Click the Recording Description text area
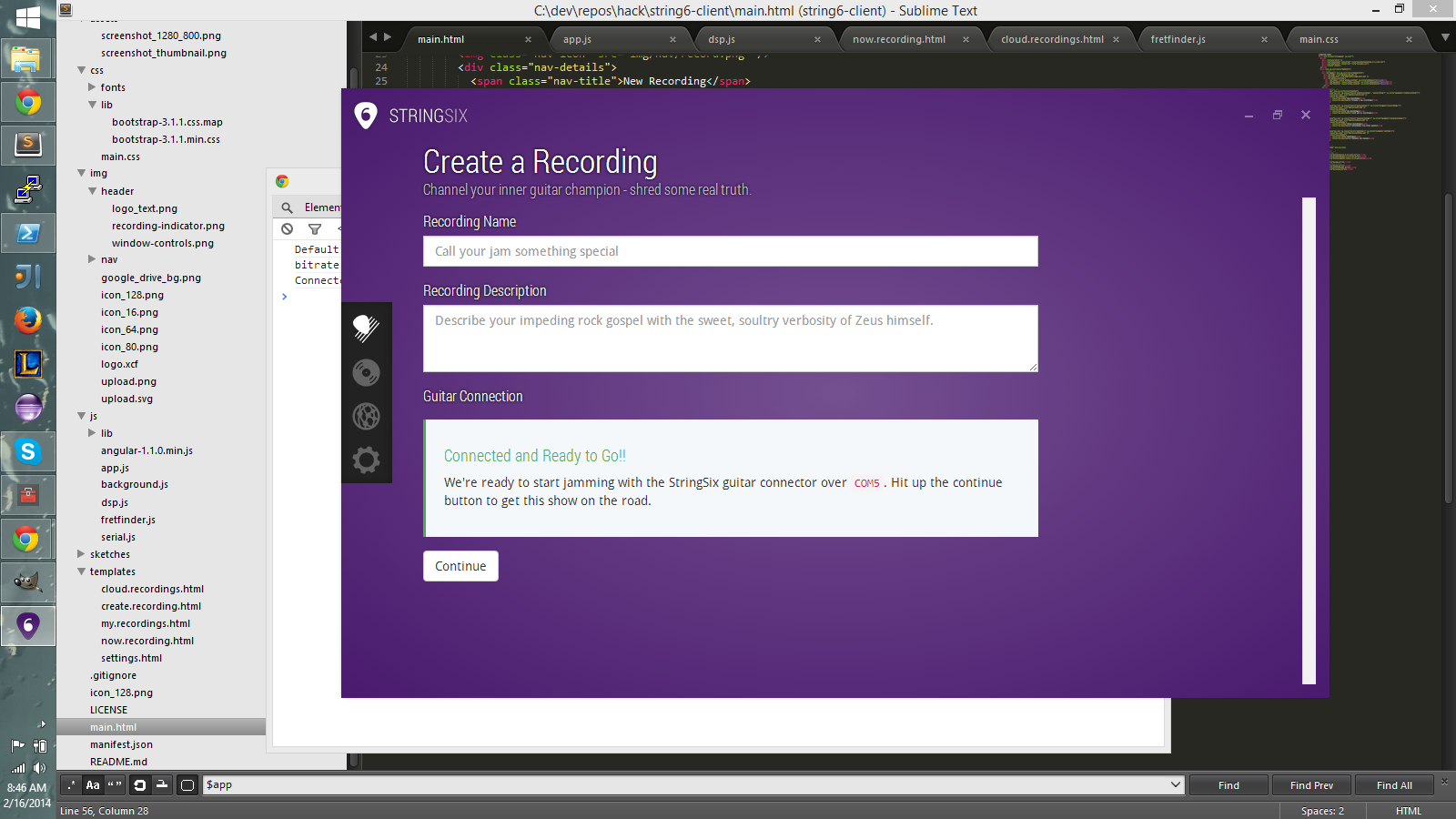This screenshot has height=819, width=1456. [730, 339]
